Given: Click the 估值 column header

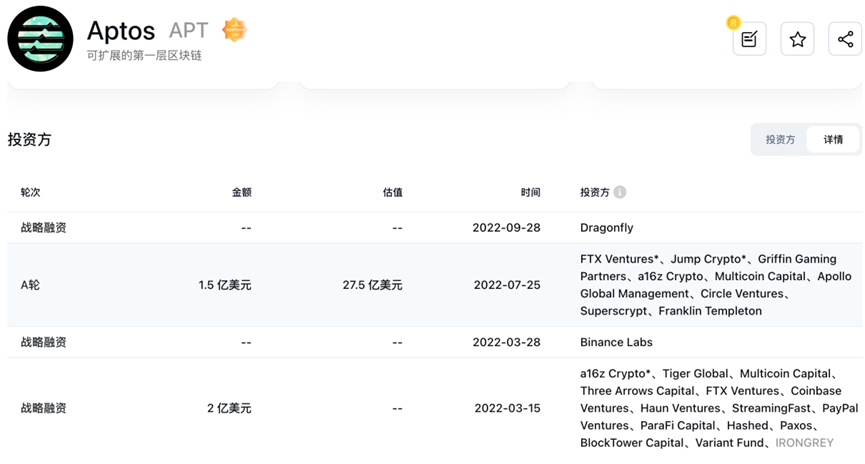Looking at the screenshot, I should (x=392, y=192).
